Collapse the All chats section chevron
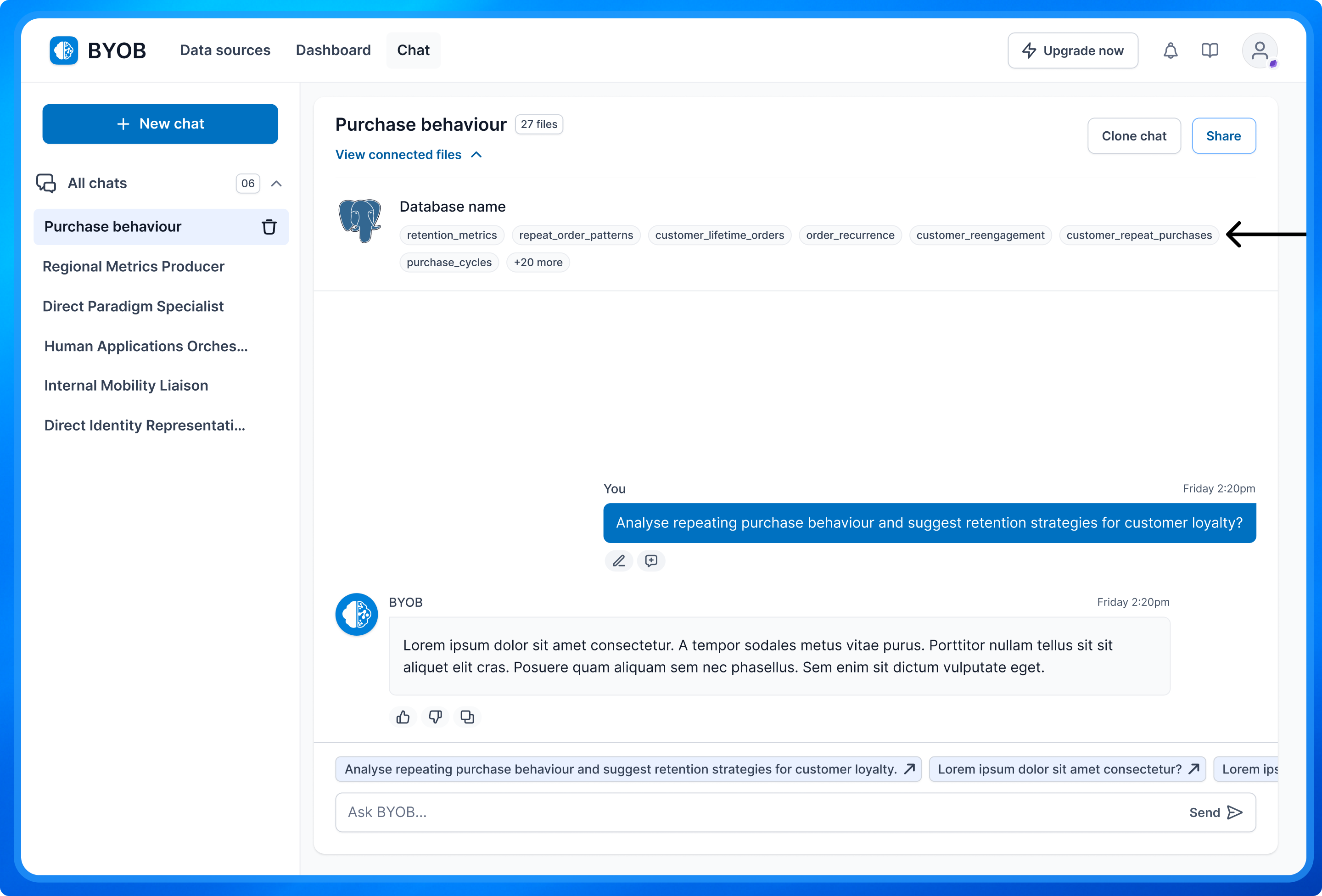This screenshot has width=1322, height=896. point(276,183)
